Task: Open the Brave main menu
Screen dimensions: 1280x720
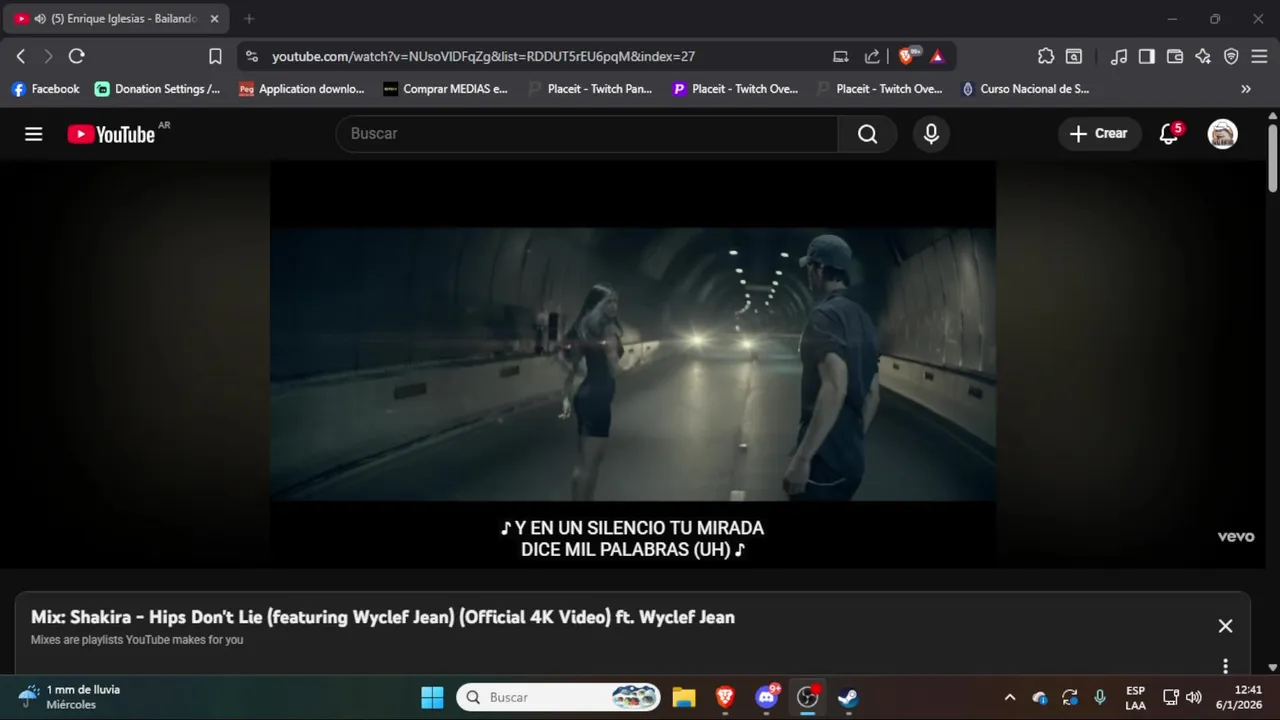Action: [1259, 56]
